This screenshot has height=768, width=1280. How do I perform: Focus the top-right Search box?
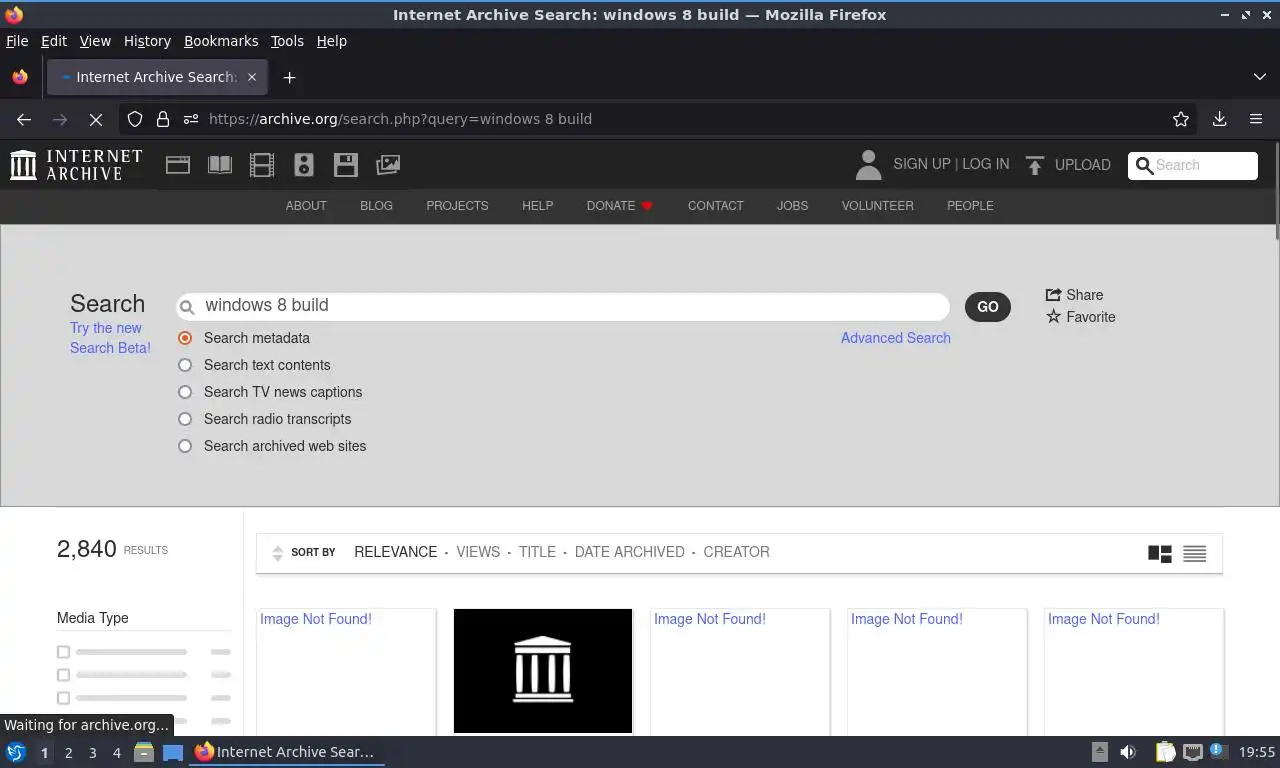1193,166
